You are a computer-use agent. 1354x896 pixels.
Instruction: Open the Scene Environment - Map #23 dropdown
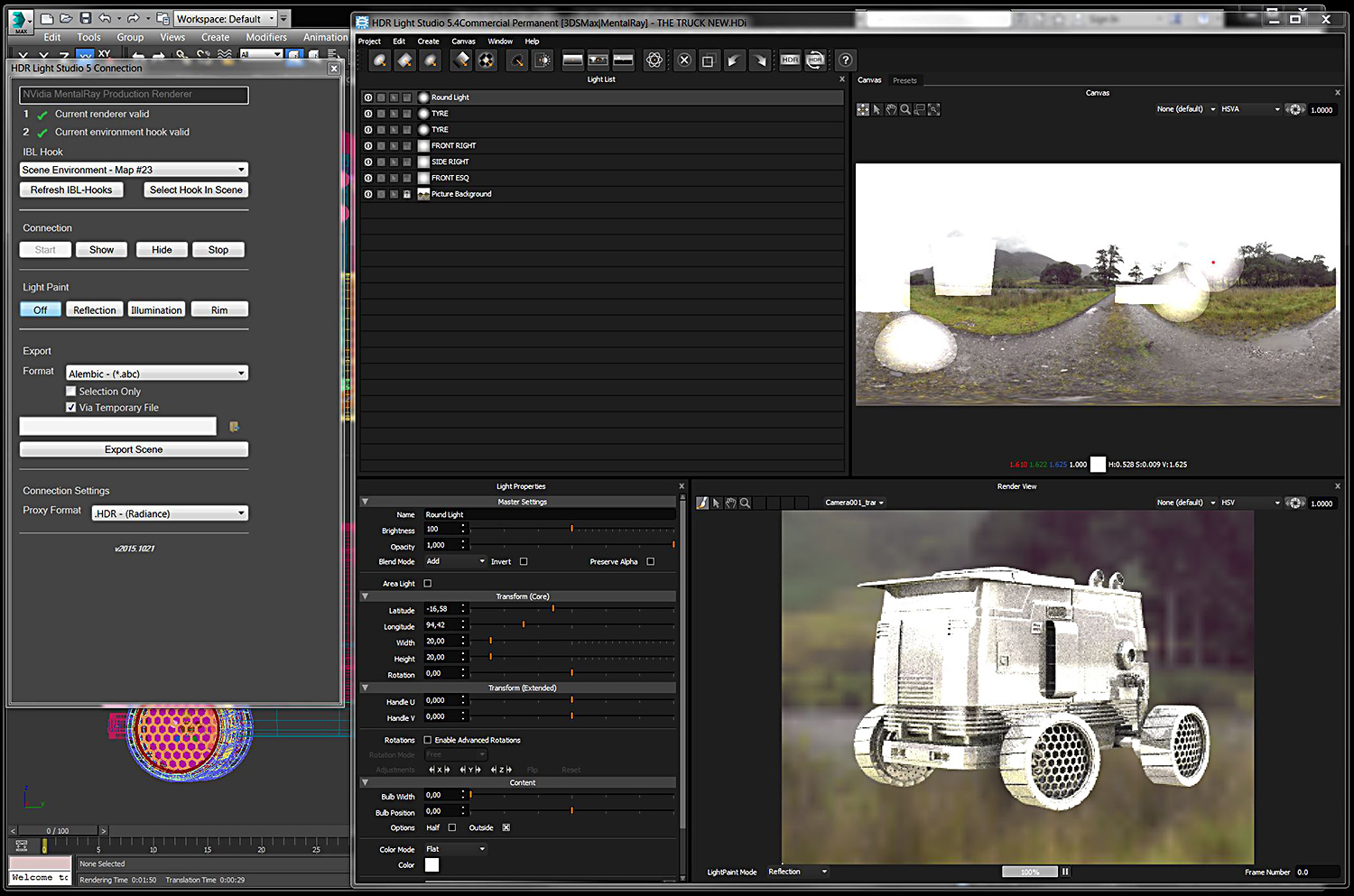[134, 170]
